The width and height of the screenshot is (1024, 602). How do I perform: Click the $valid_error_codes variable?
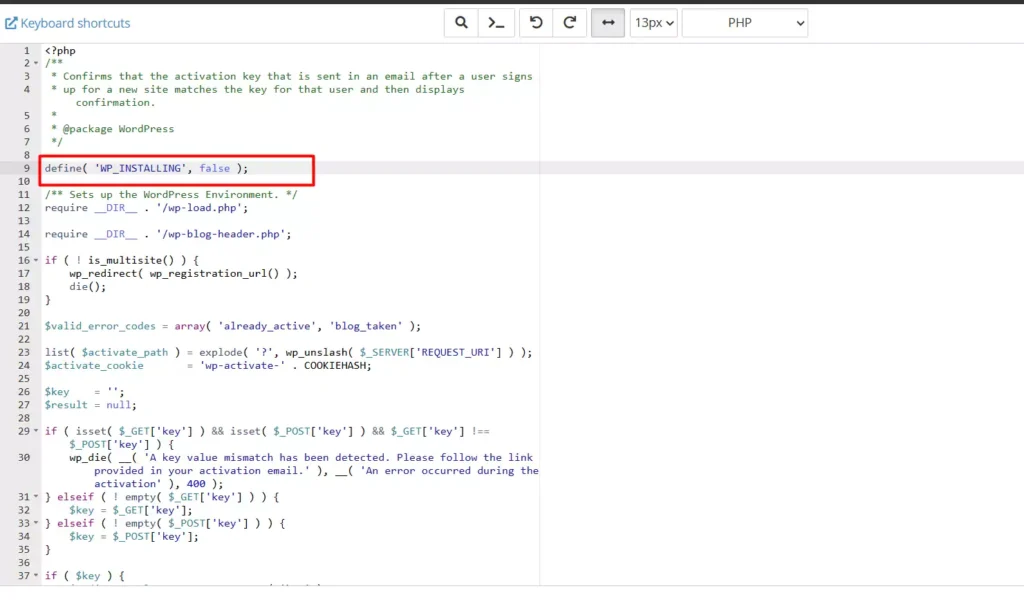[x=100, y=326]
